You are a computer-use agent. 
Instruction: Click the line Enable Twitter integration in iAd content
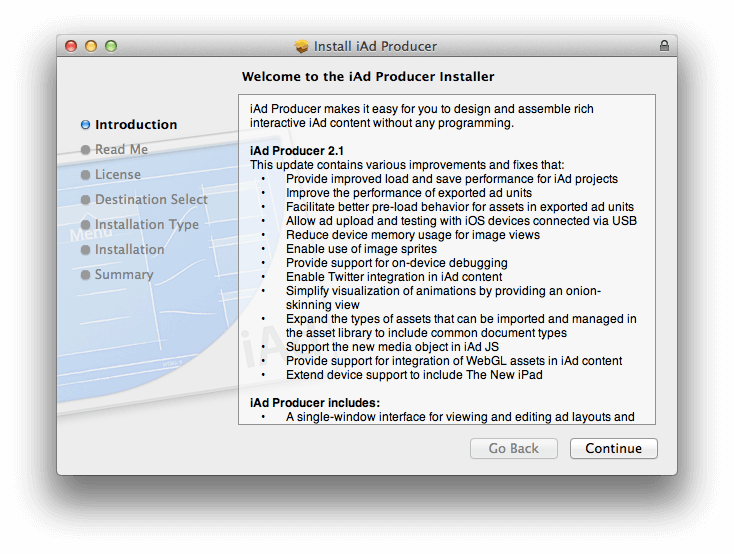pos(394,277)
